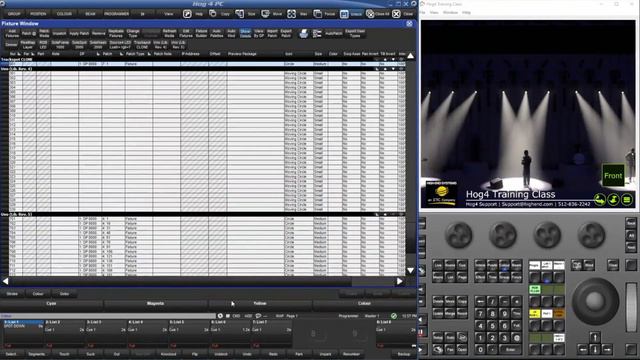Click the left arrow key near the trackball
The image size is (640, 360).
click(583, 349)
